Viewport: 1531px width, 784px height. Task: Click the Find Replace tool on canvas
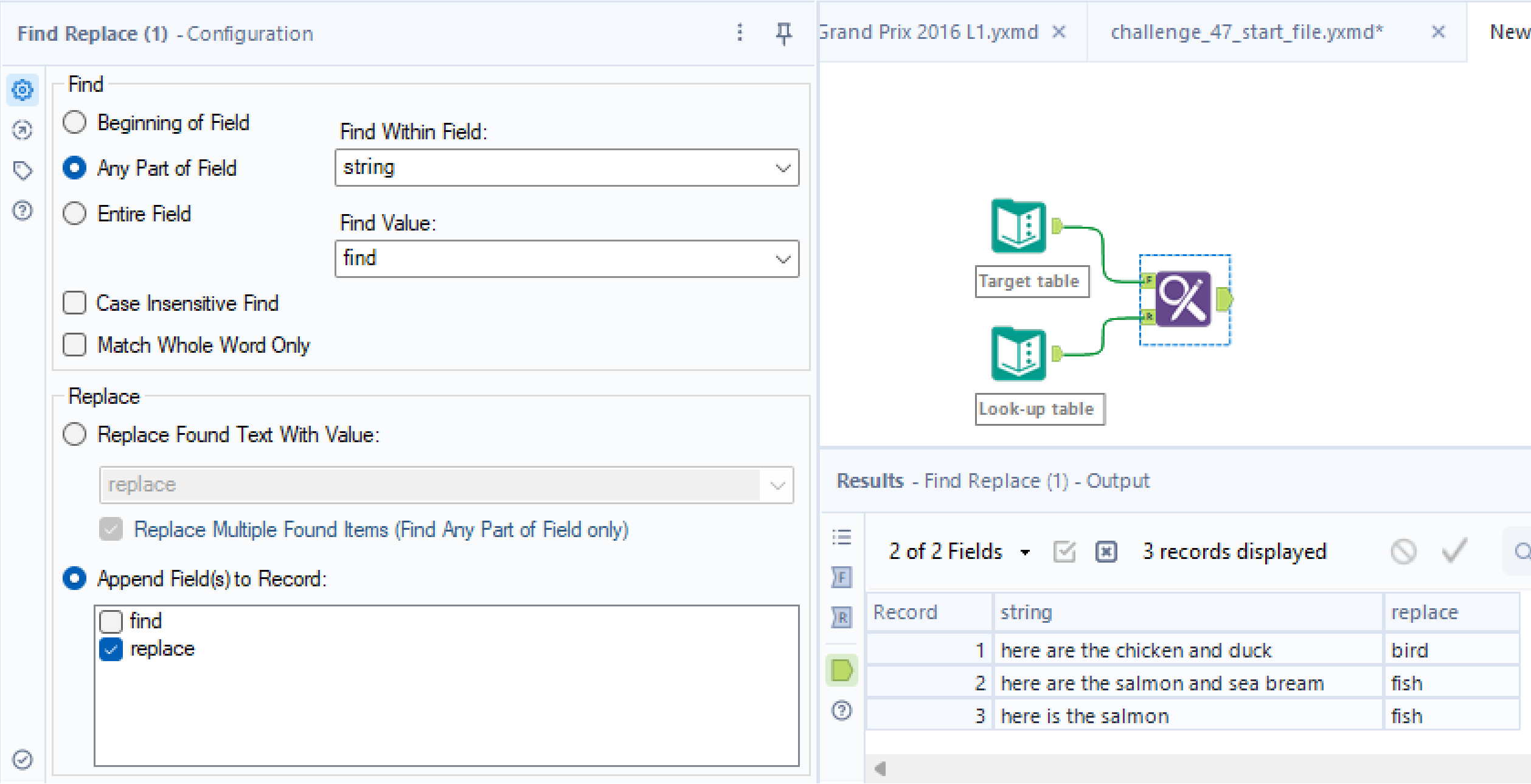(1182, 299)
